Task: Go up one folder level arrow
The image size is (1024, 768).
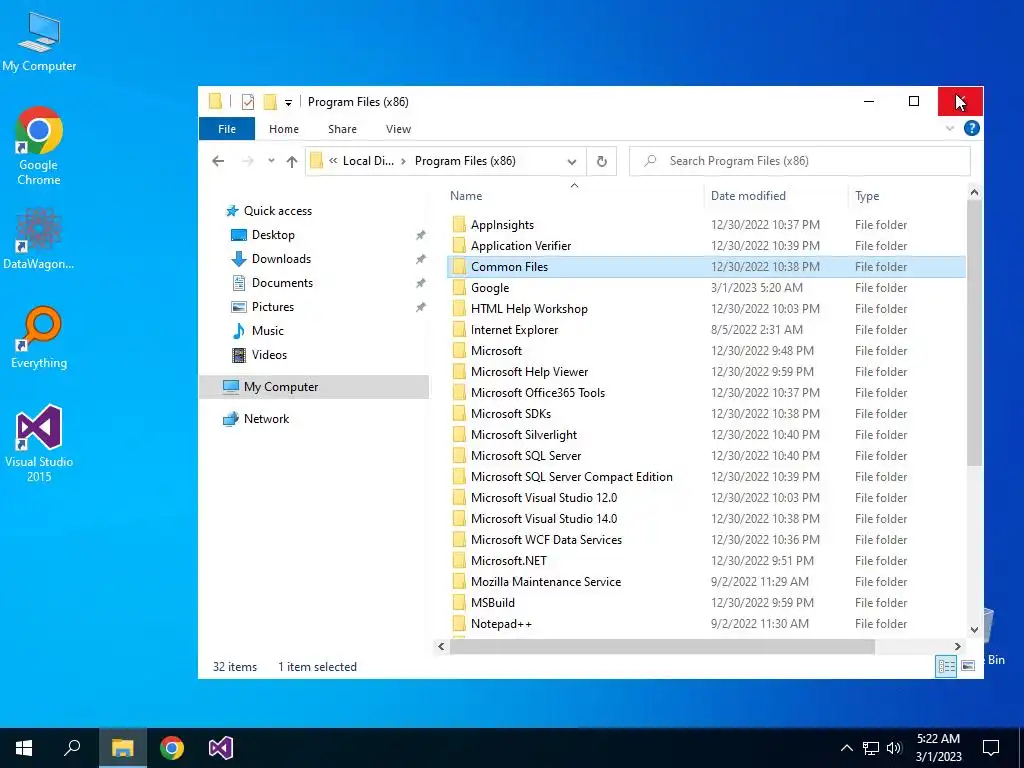Action: [x=291, y=161]
